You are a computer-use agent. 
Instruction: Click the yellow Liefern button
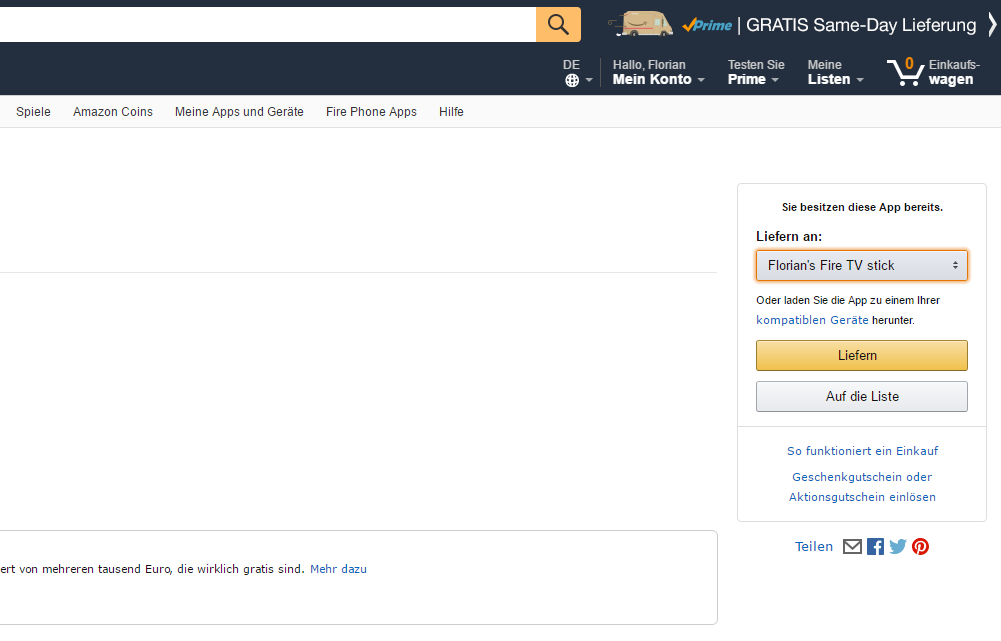[862, 356]
